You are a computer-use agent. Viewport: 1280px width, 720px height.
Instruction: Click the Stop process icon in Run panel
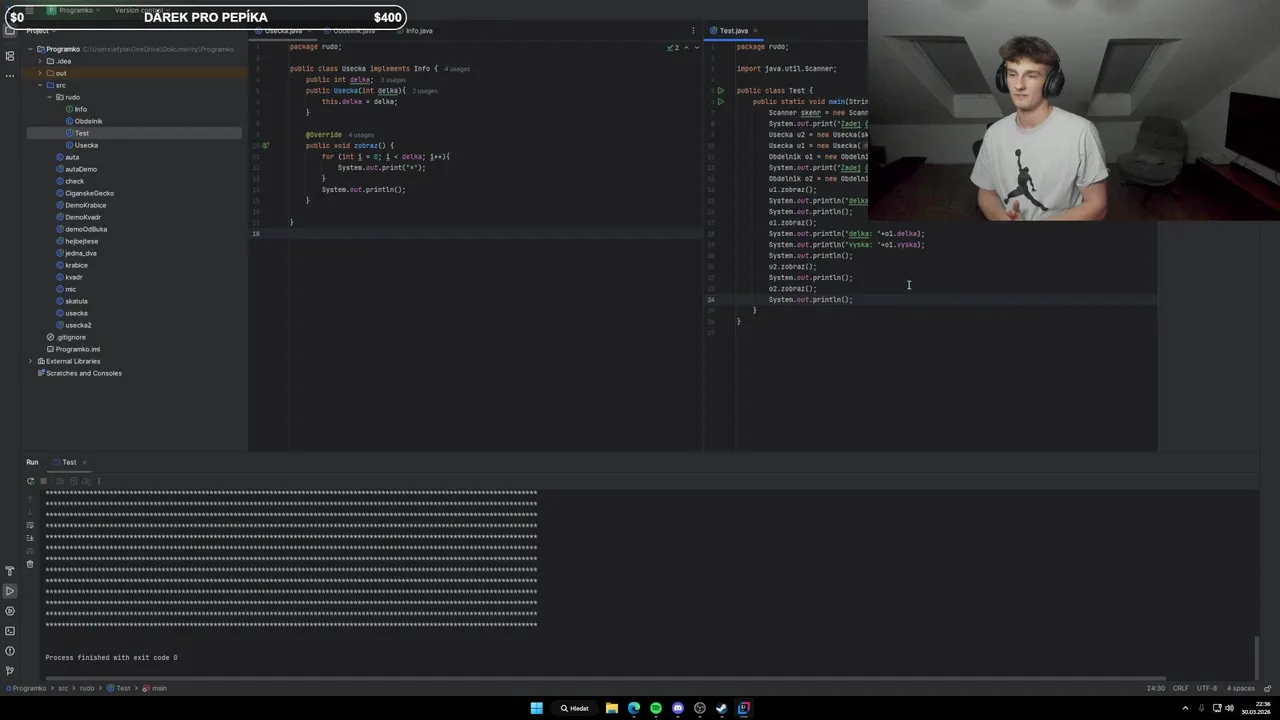coord(43,481)
